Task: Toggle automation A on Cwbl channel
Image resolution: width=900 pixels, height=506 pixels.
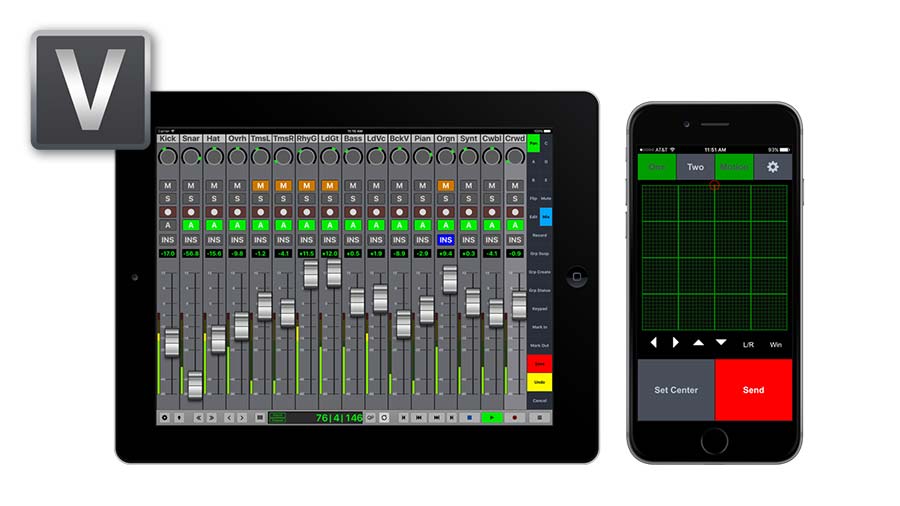Action: (x=491, y=225)
